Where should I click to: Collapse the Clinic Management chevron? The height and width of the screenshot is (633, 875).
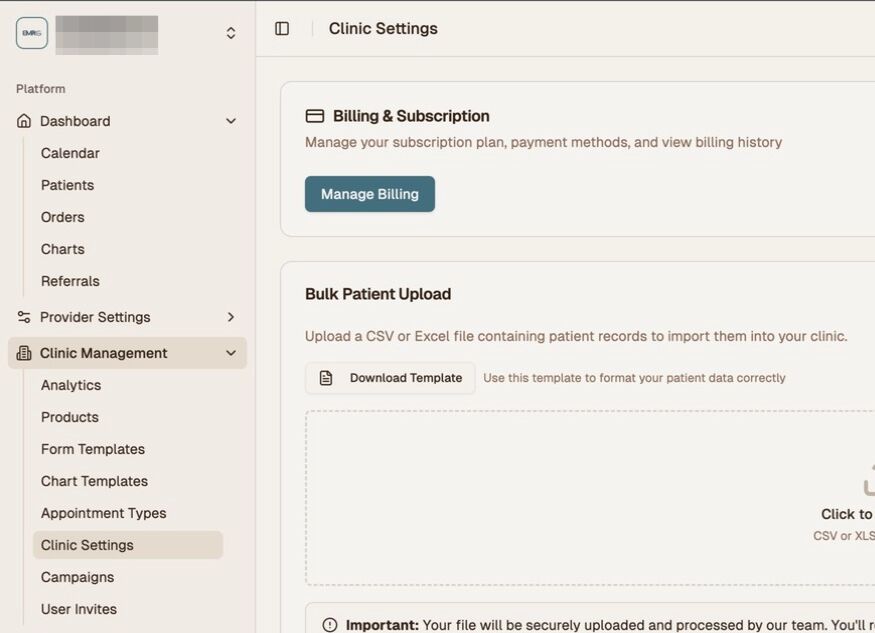231,353
